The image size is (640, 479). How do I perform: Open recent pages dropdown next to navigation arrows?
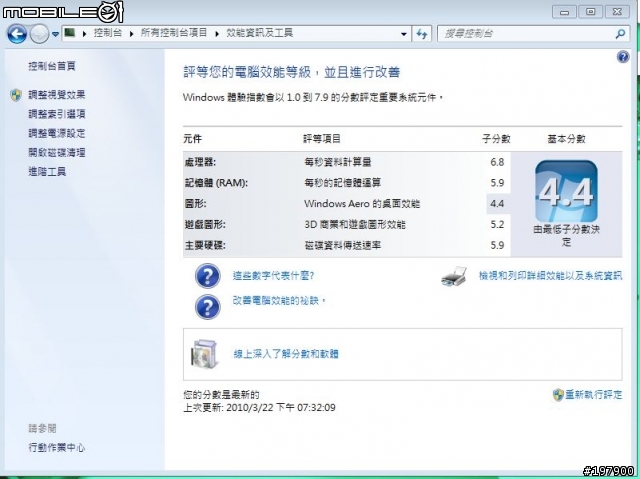click(56, 34)
